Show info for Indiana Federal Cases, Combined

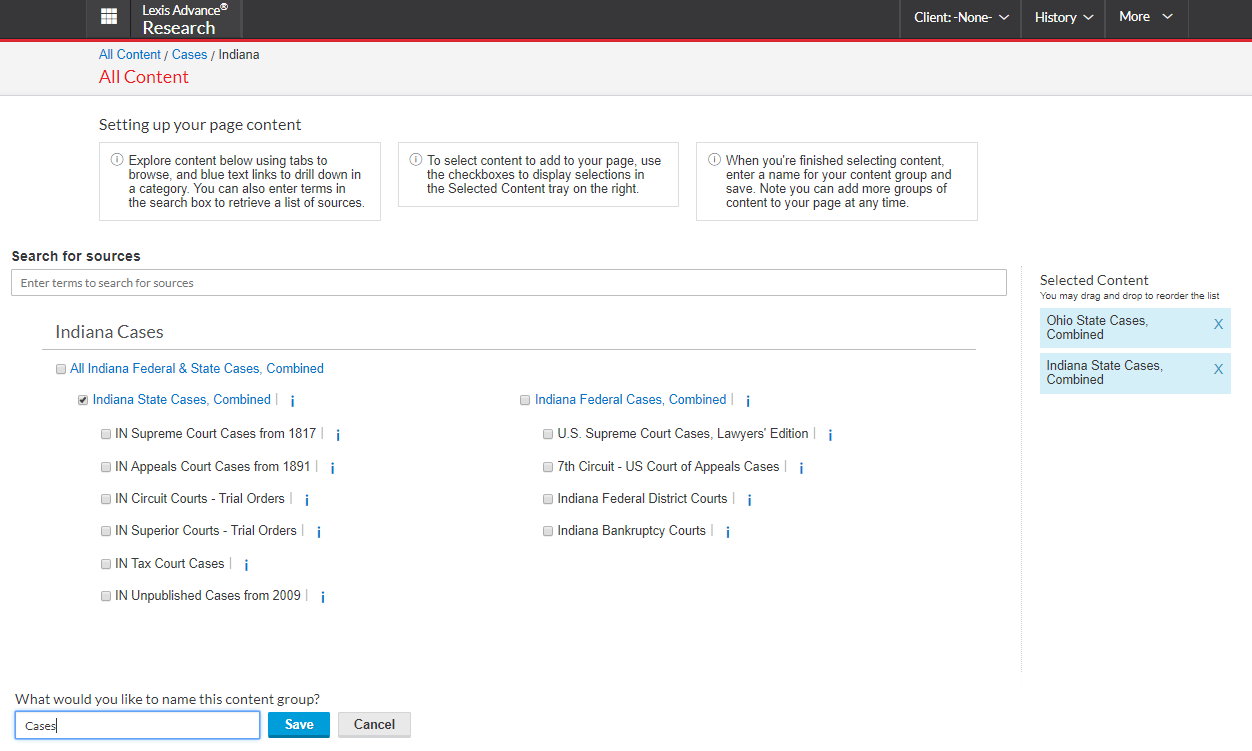pyautogui.click(x=748, y=401)
